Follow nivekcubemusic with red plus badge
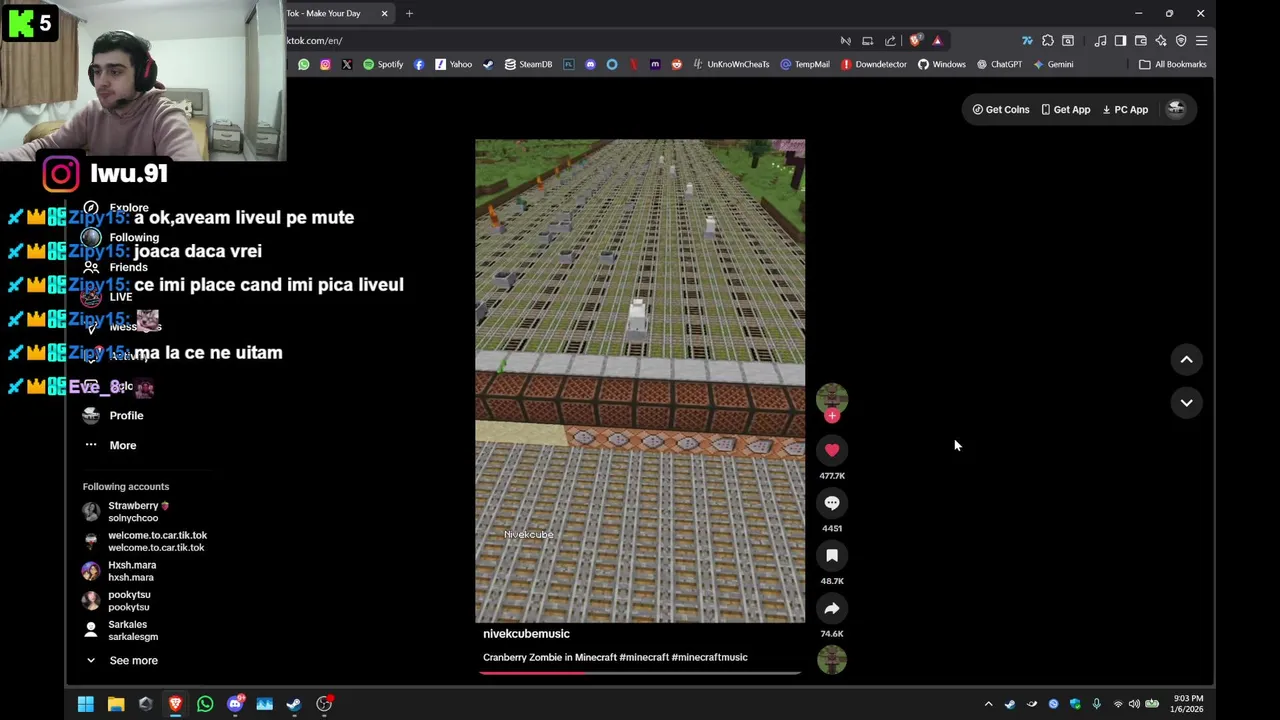Screen dimensions: 1280x720 [x=832, y=416]
